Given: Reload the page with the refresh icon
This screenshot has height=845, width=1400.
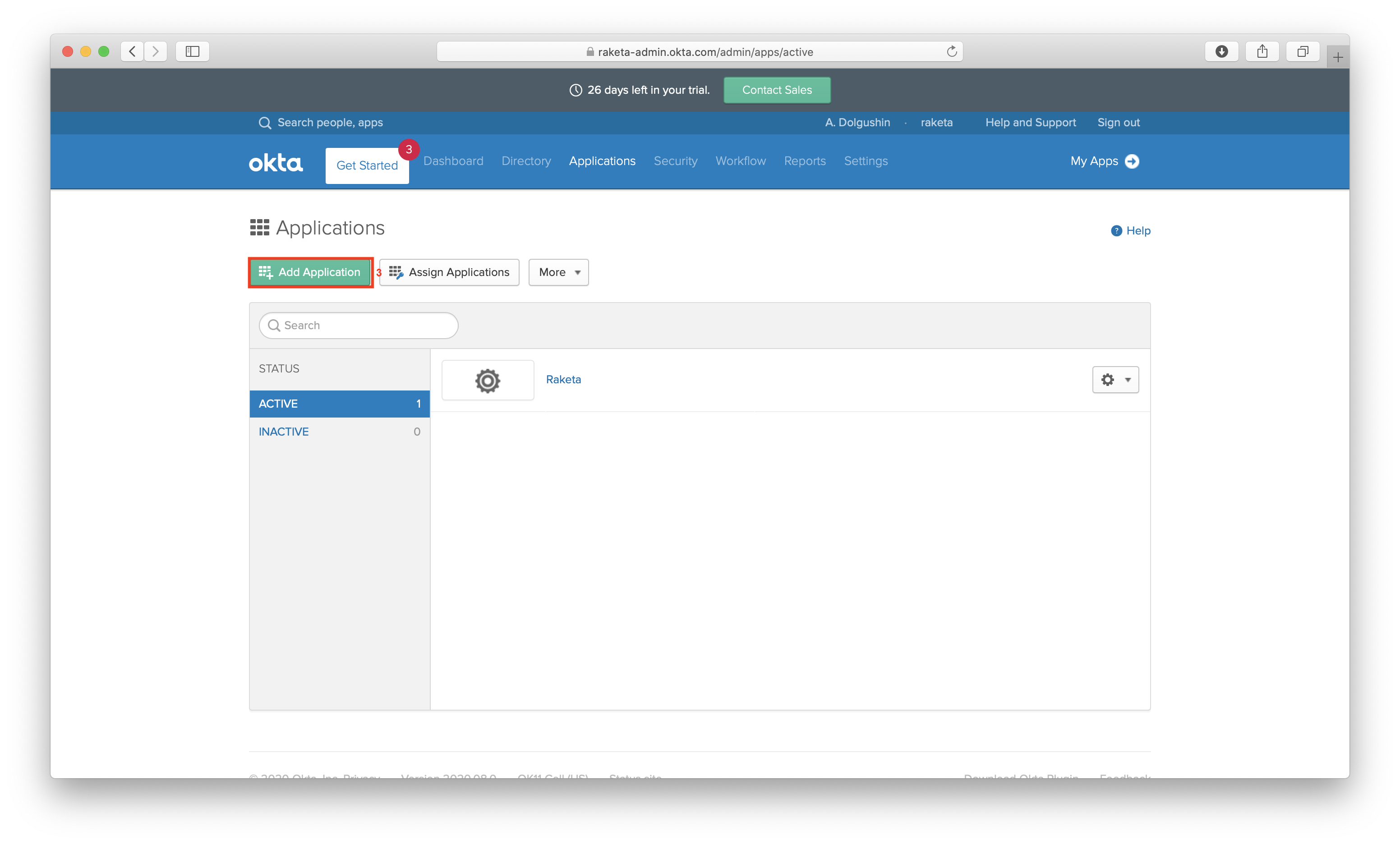Looking at the screenshot, I should click(x=952, y=52).
